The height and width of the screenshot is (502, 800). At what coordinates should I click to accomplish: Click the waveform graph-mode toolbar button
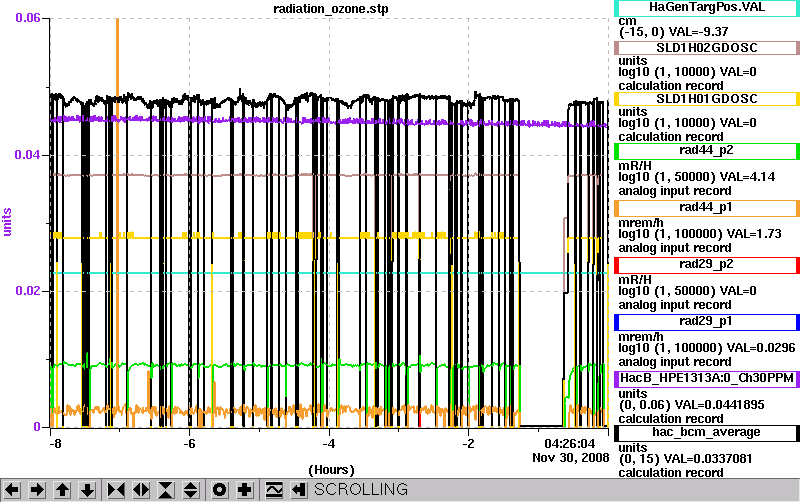[x=273, y=490]
